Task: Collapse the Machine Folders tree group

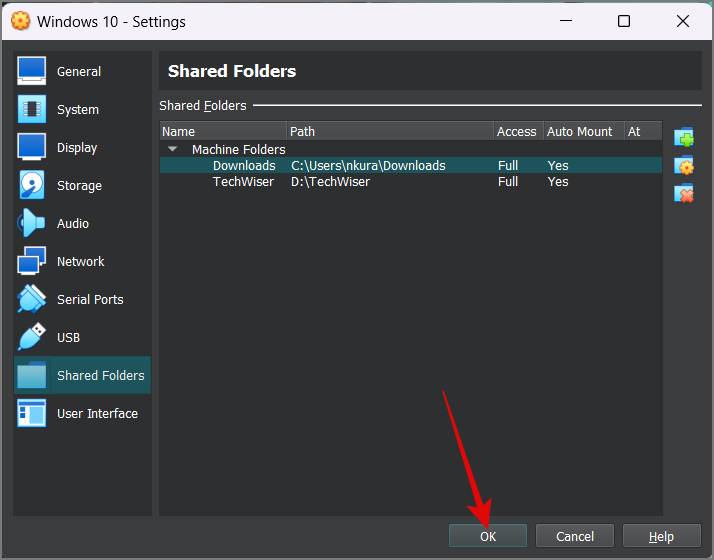Action: [173, 149]
